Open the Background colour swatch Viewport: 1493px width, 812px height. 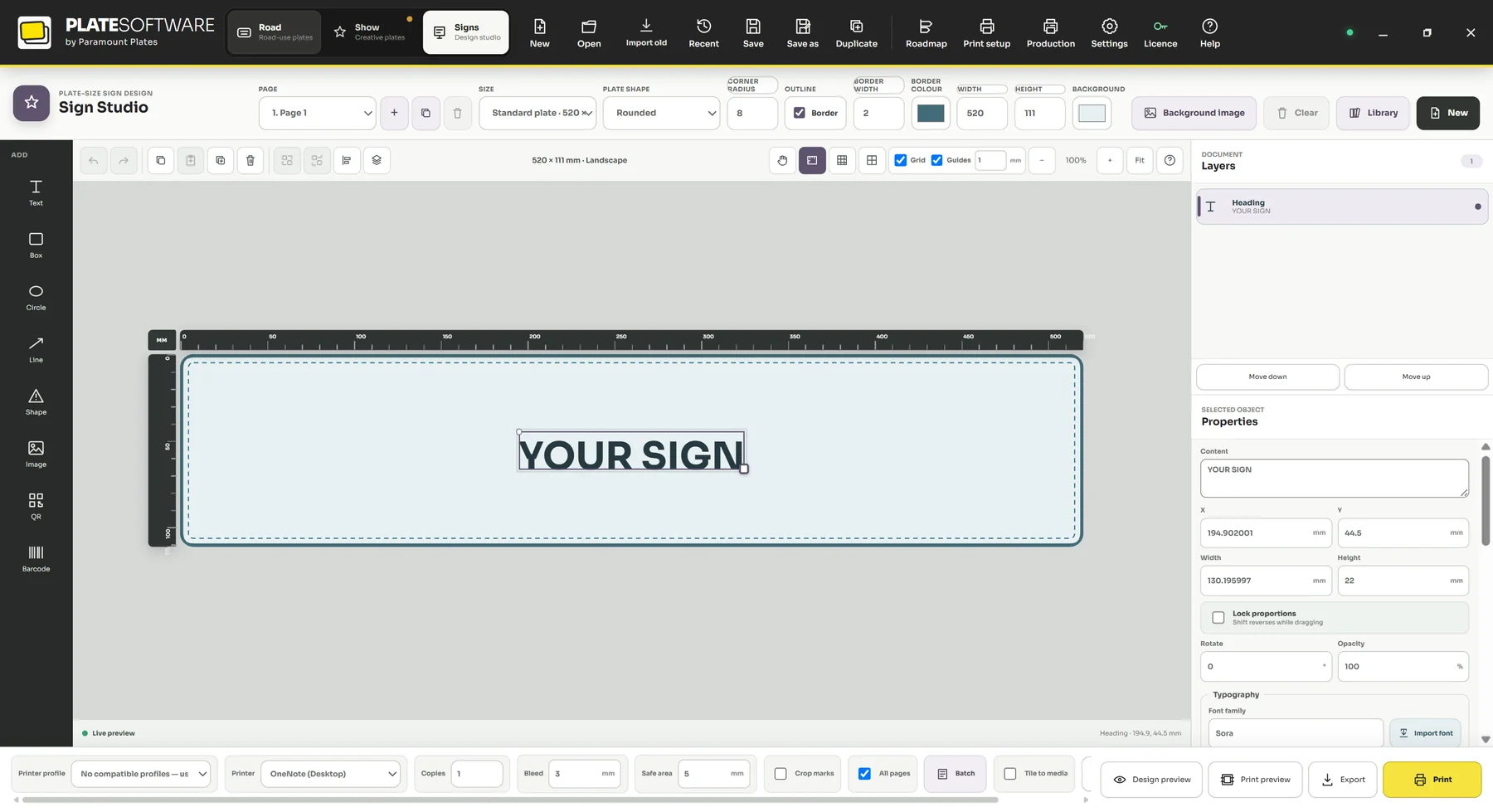pos(1092,113)
